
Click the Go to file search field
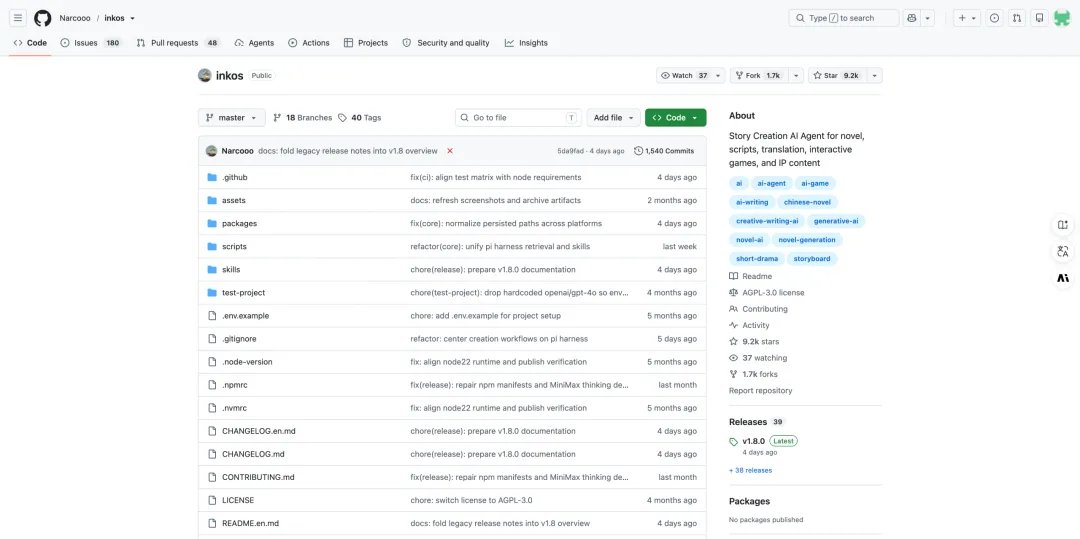pos(518,118)
